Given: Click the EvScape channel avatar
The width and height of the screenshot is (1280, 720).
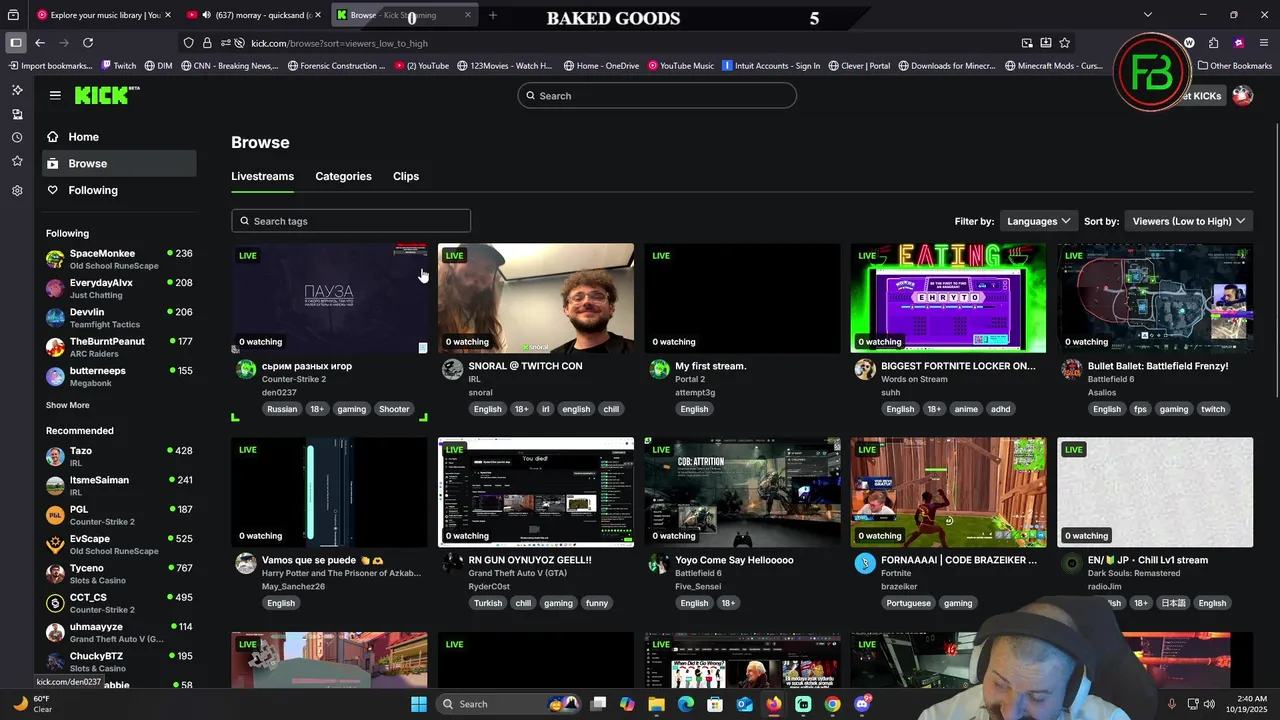Looking at the screenshot, I should 55,544.
